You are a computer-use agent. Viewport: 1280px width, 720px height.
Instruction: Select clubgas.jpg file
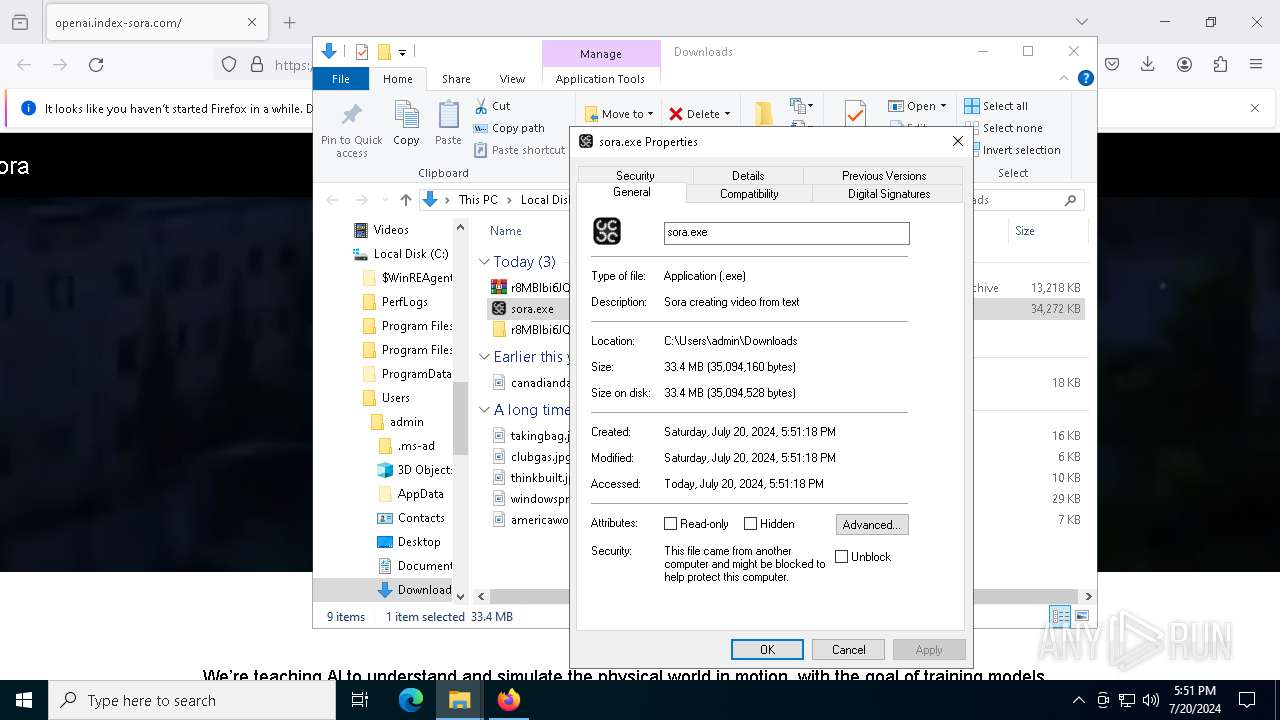point(540,457)
